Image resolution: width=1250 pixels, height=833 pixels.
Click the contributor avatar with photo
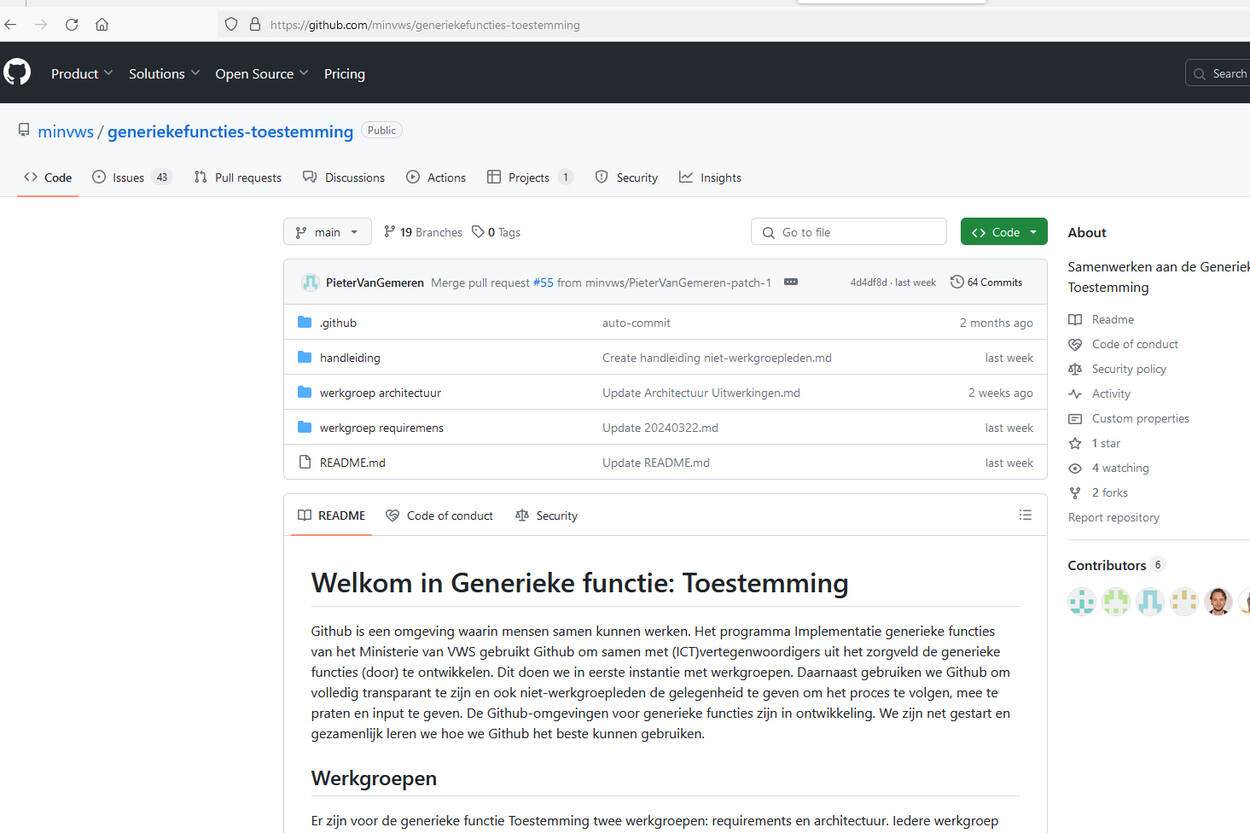point(1218,601)
